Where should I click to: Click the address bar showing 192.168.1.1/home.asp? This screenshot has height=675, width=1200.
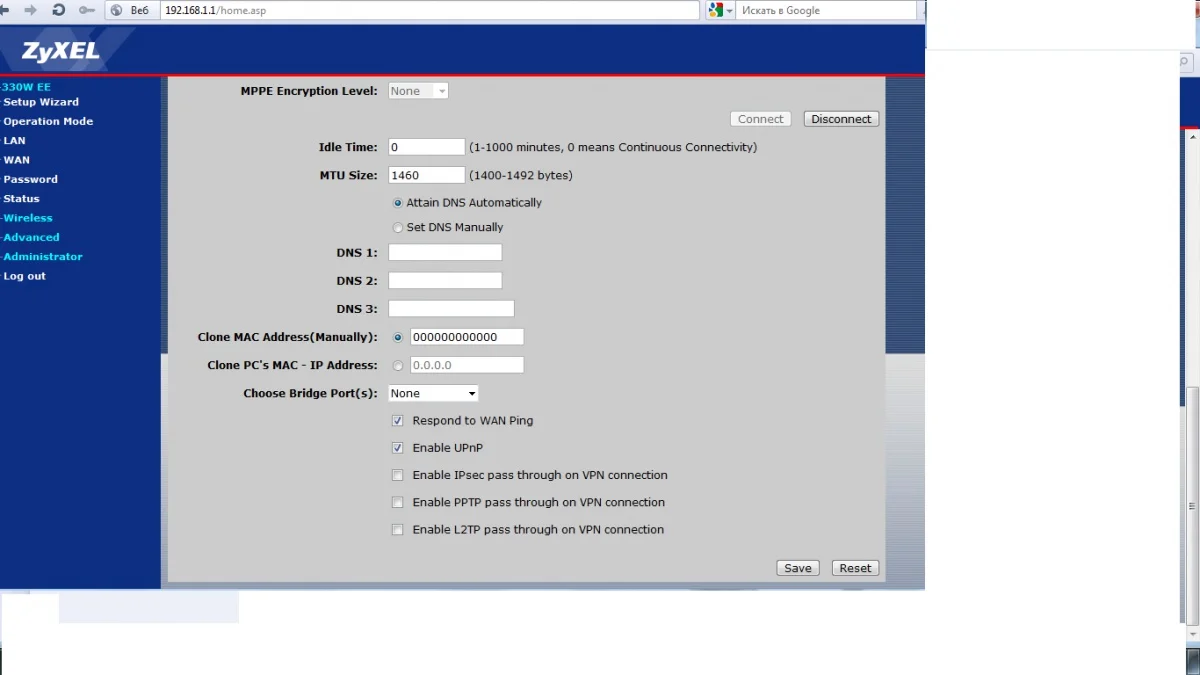coord(428,10)
